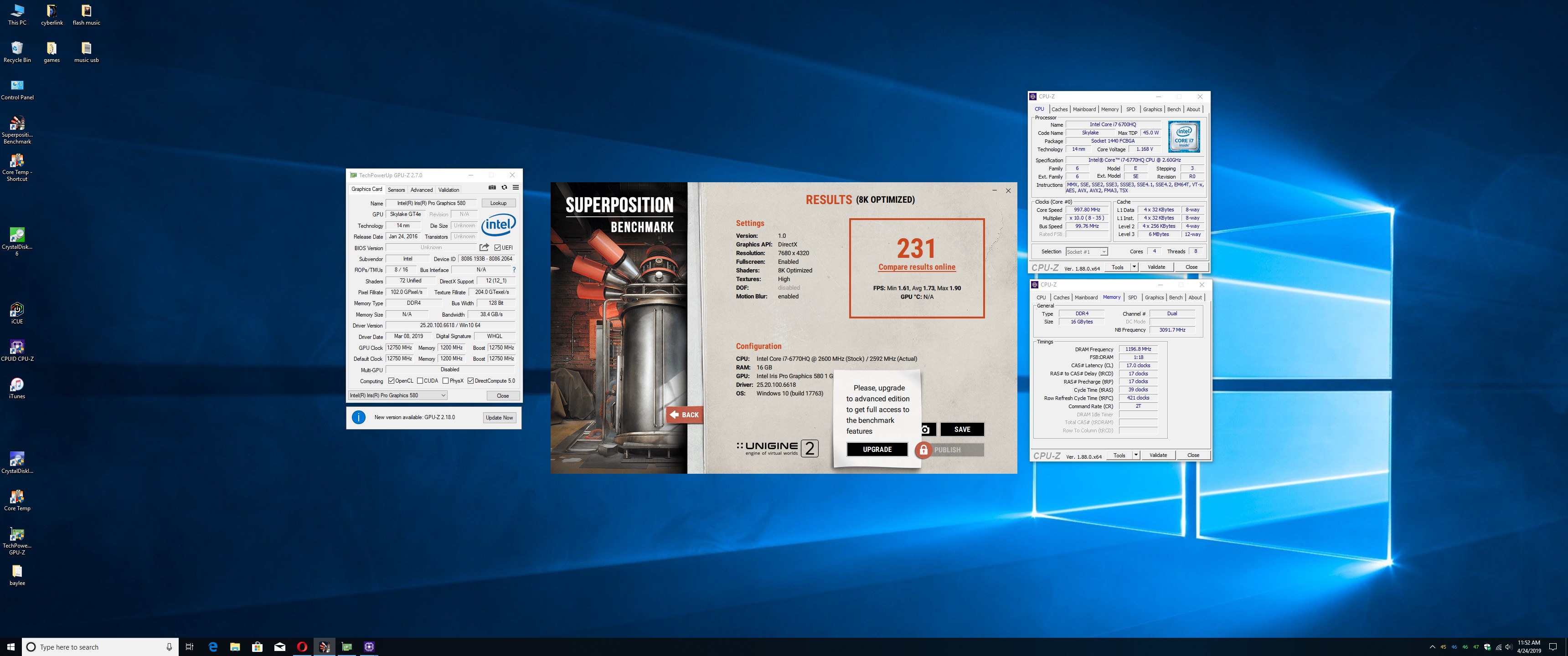Click the Tools button in lower CPU-Z window
The width and height of the screenshot is (1568, 656).
1119,455
